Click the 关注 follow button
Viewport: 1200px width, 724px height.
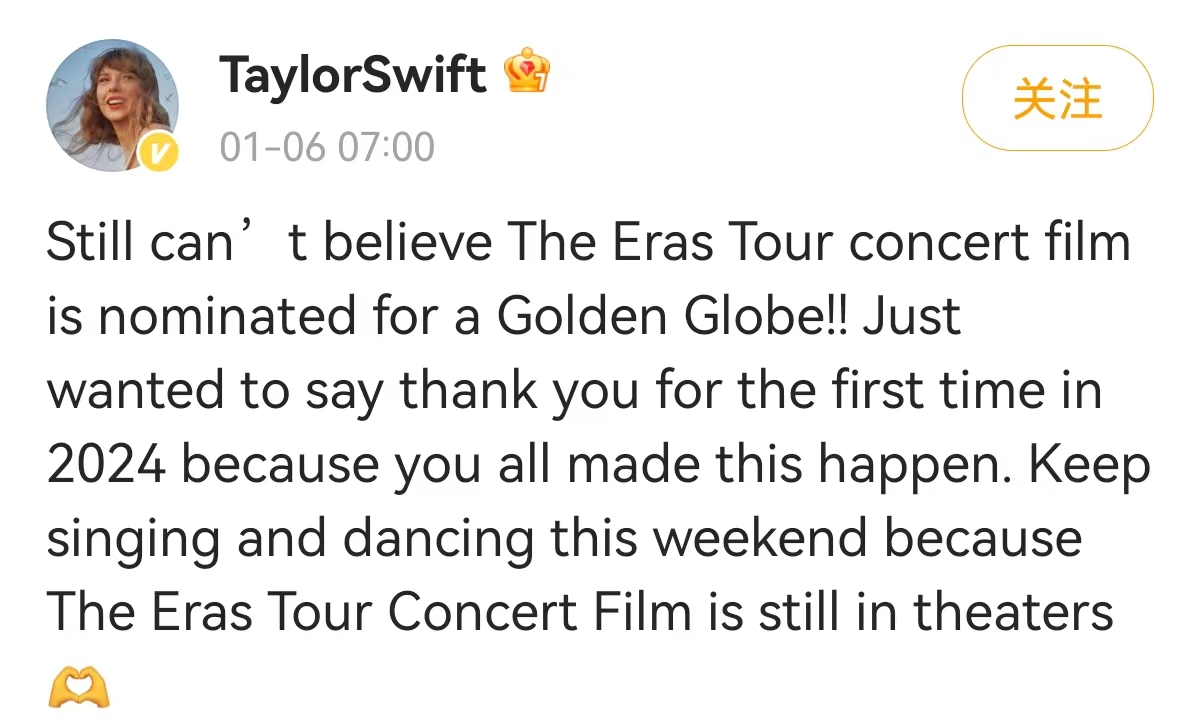click(1057, 98)
